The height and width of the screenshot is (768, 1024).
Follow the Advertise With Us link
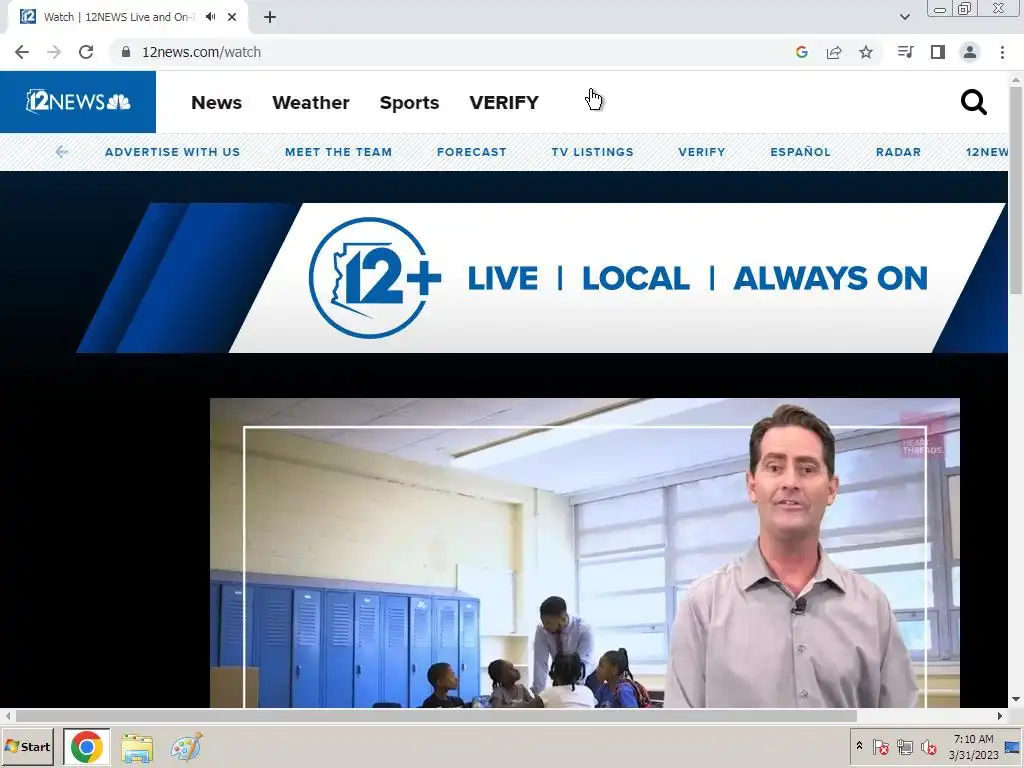tap(172, 152)
